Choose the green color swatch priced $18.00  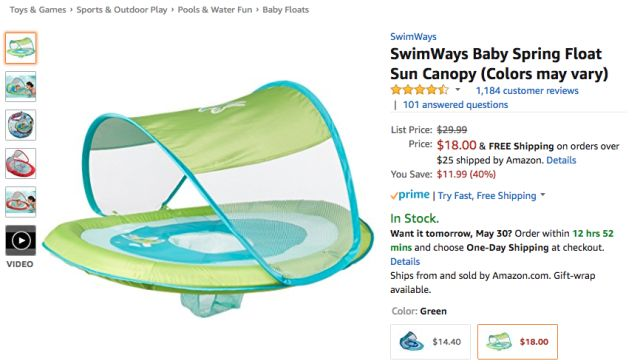click(517, 342)
